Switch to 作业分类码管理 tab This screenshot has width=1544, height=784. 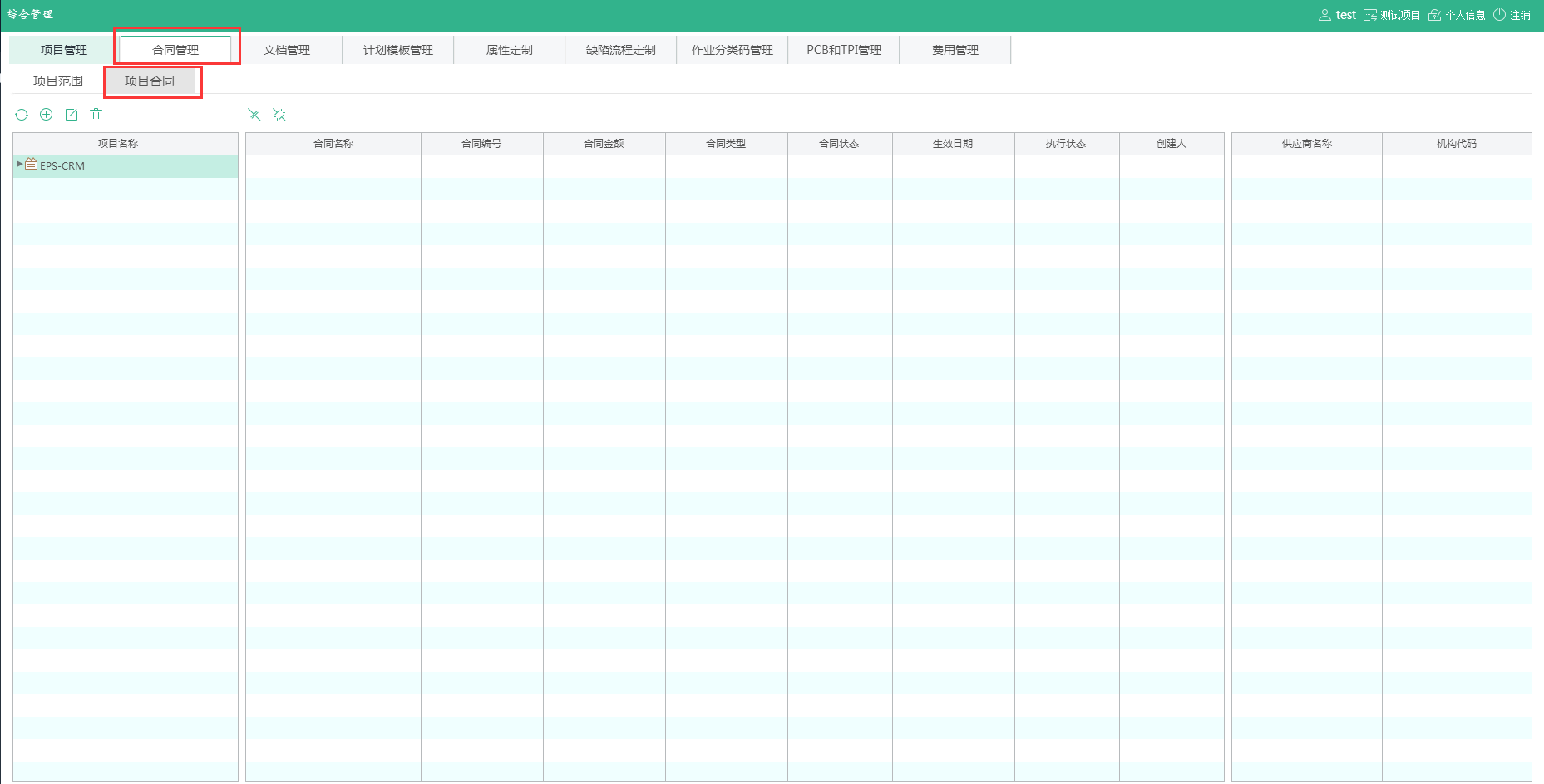pyautogui.click(x=733, y=50)
